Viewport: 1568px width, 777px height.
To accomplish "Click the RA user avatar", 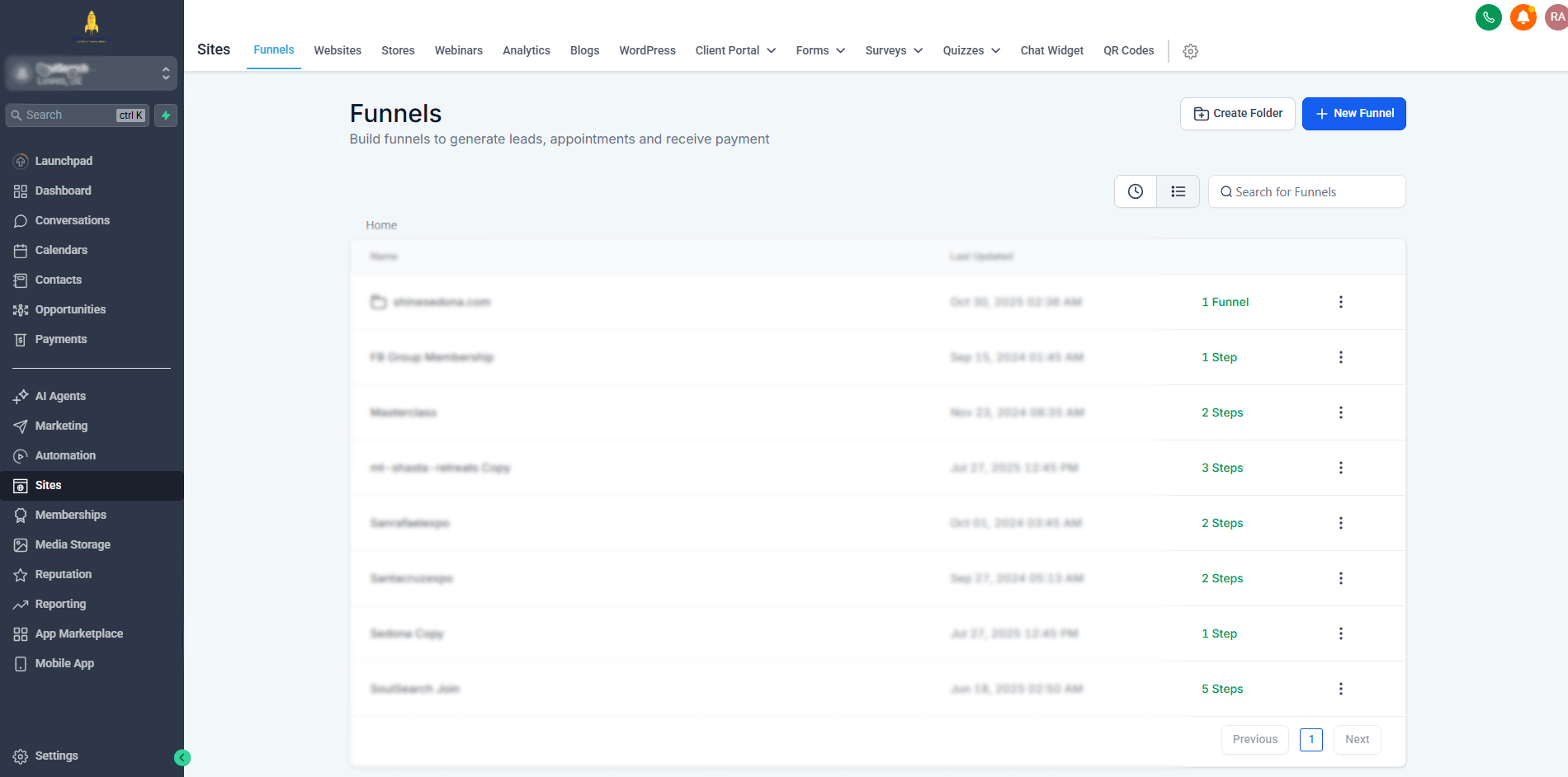I will tap(1556, 17).
